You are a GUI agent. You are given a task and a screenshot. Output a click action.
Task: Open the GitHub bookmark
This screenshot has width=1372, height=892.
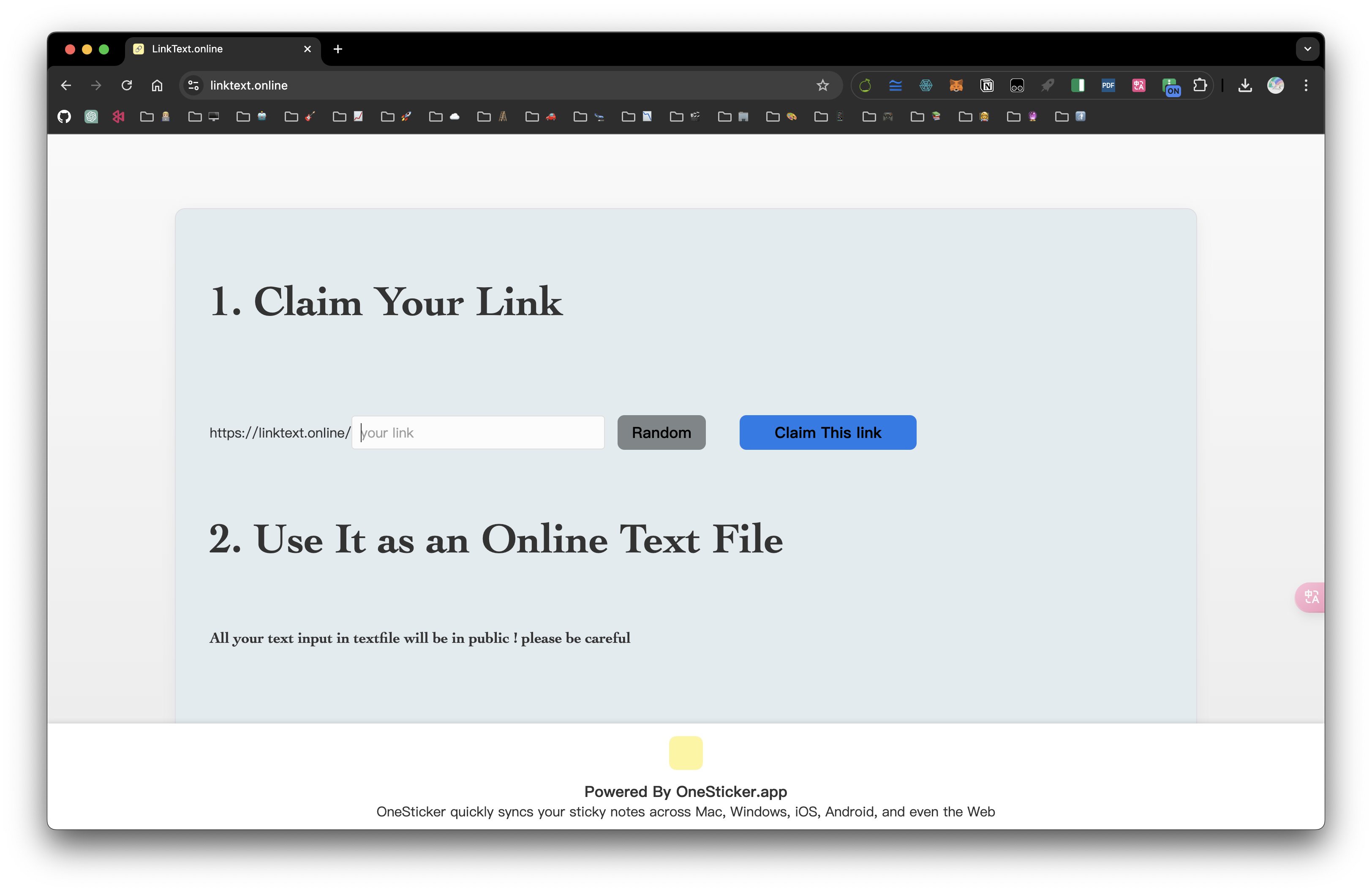pyautogui.click(x=64, y=117)
